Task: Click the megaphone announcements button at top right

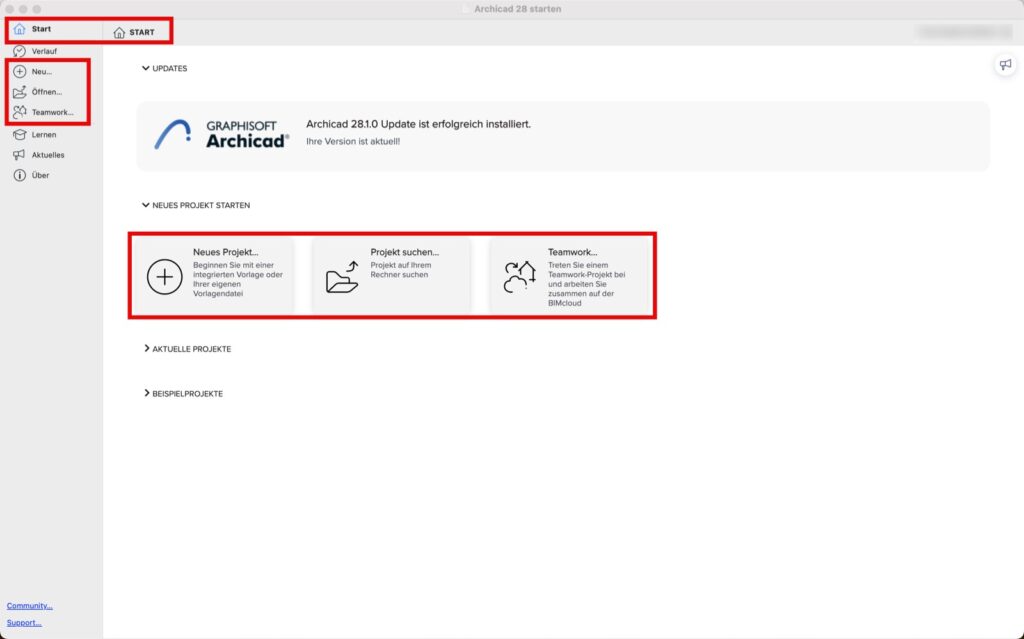Action: tap(1005, 65)
